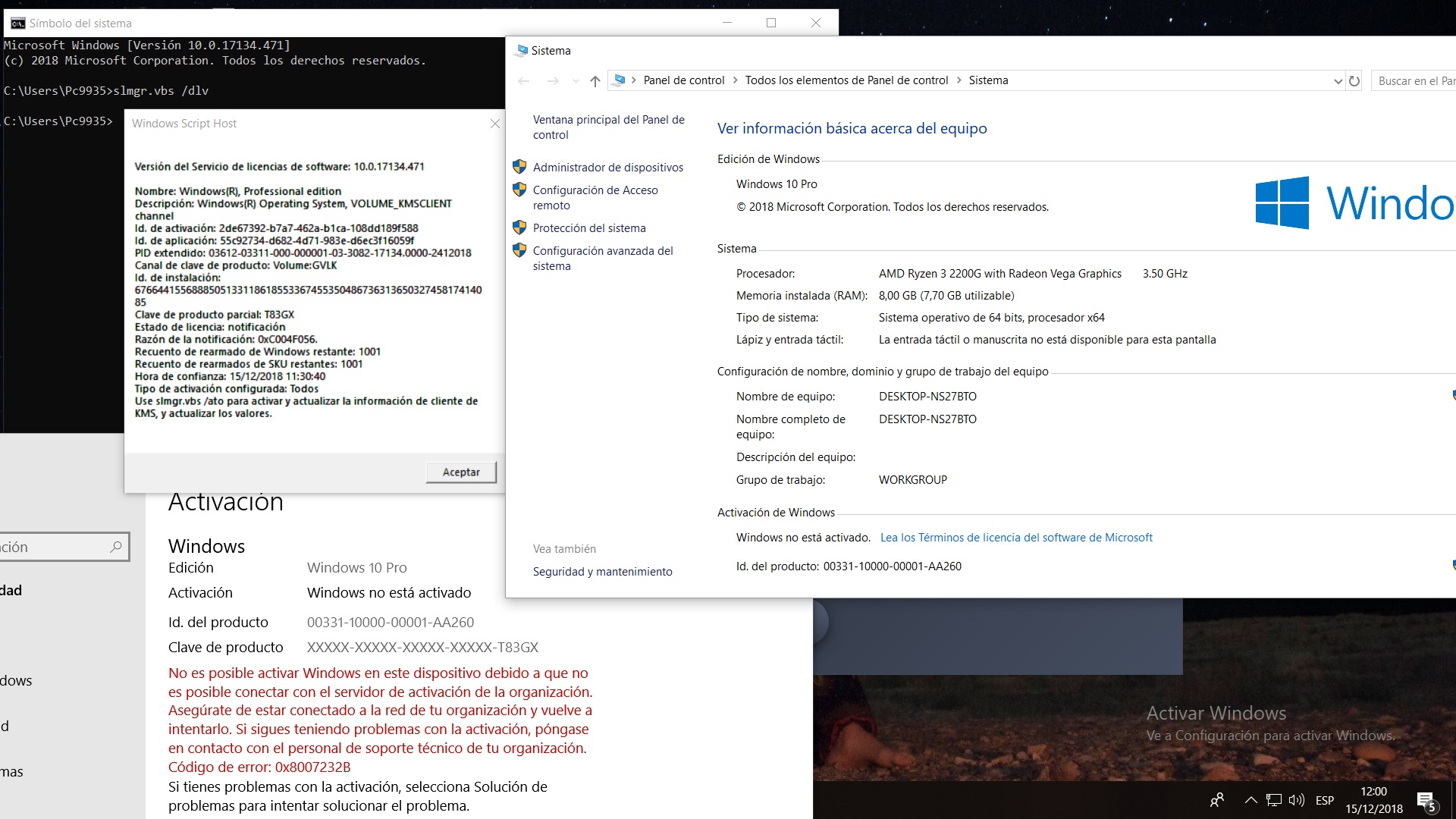Read the Microsoft software license terms link
The image size is (1456, 819).
[1016, 537]
